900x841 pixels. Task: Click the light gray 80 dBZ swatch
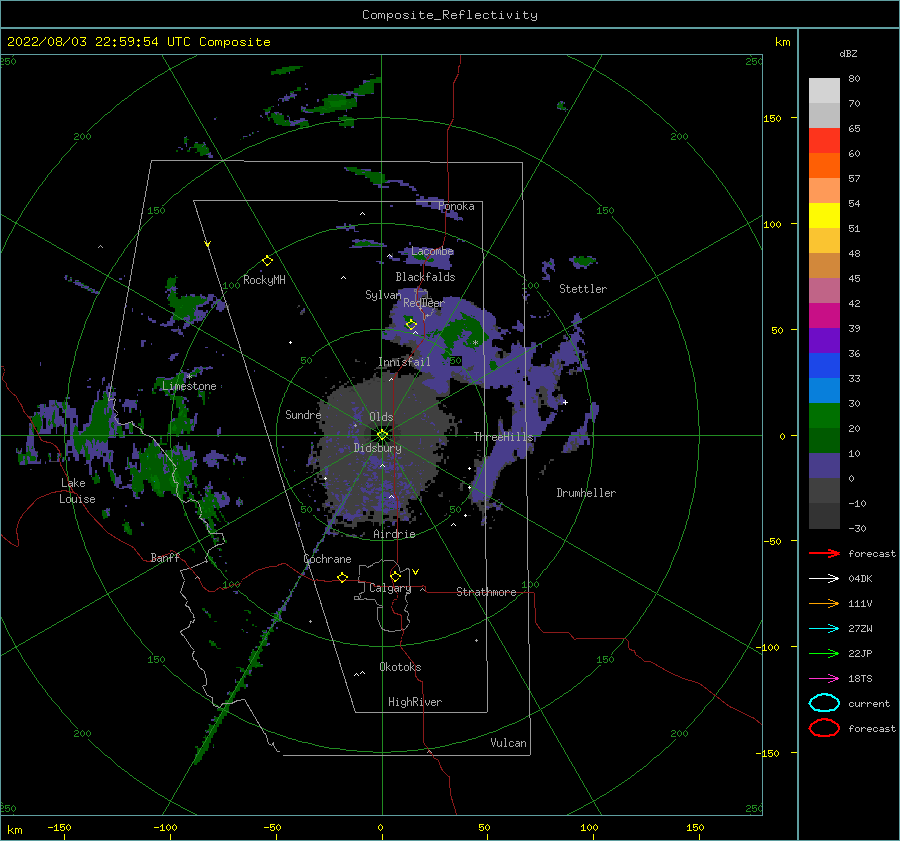click(x=824, y=91)
